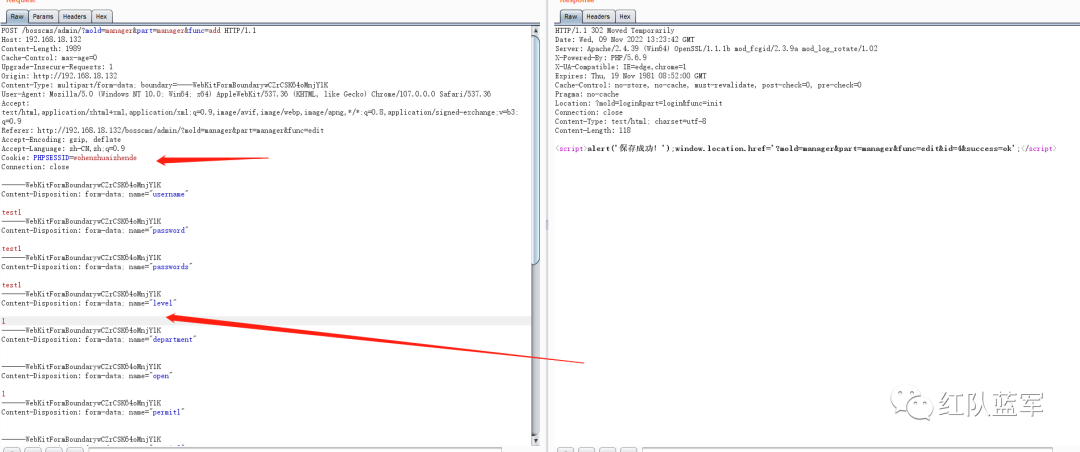Screen dimensions: 1080x452
Task: Click the request Connection: close header
Action: 36,166
